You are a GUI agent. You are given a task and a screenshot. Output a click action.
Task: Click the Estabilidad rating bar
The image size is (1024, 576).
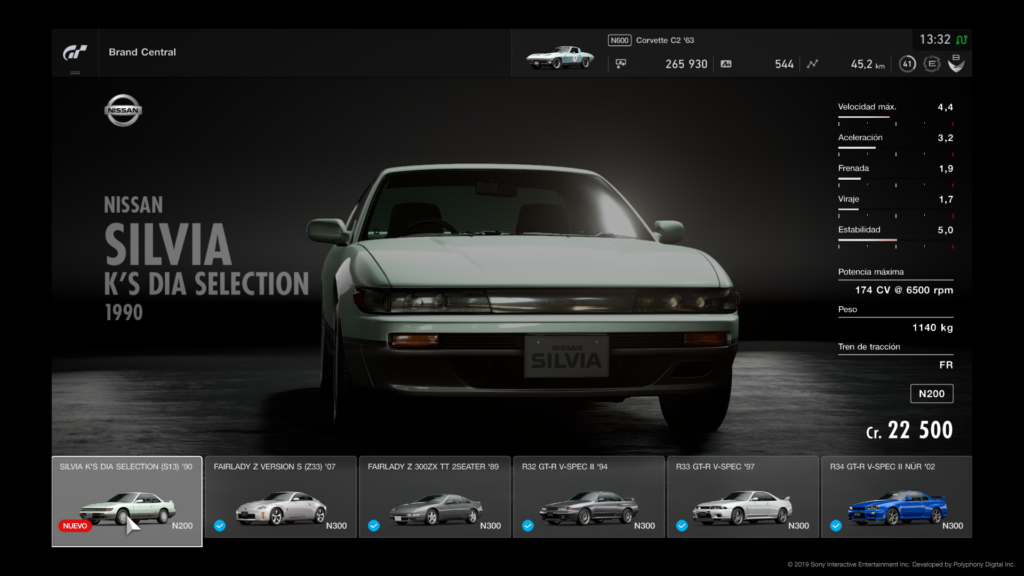coord(895,240)
